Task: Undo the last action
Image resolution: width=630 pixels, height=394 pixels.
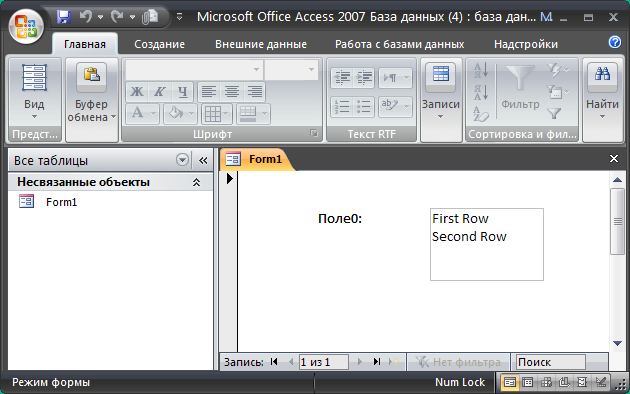Action: [x=86, y=17]
